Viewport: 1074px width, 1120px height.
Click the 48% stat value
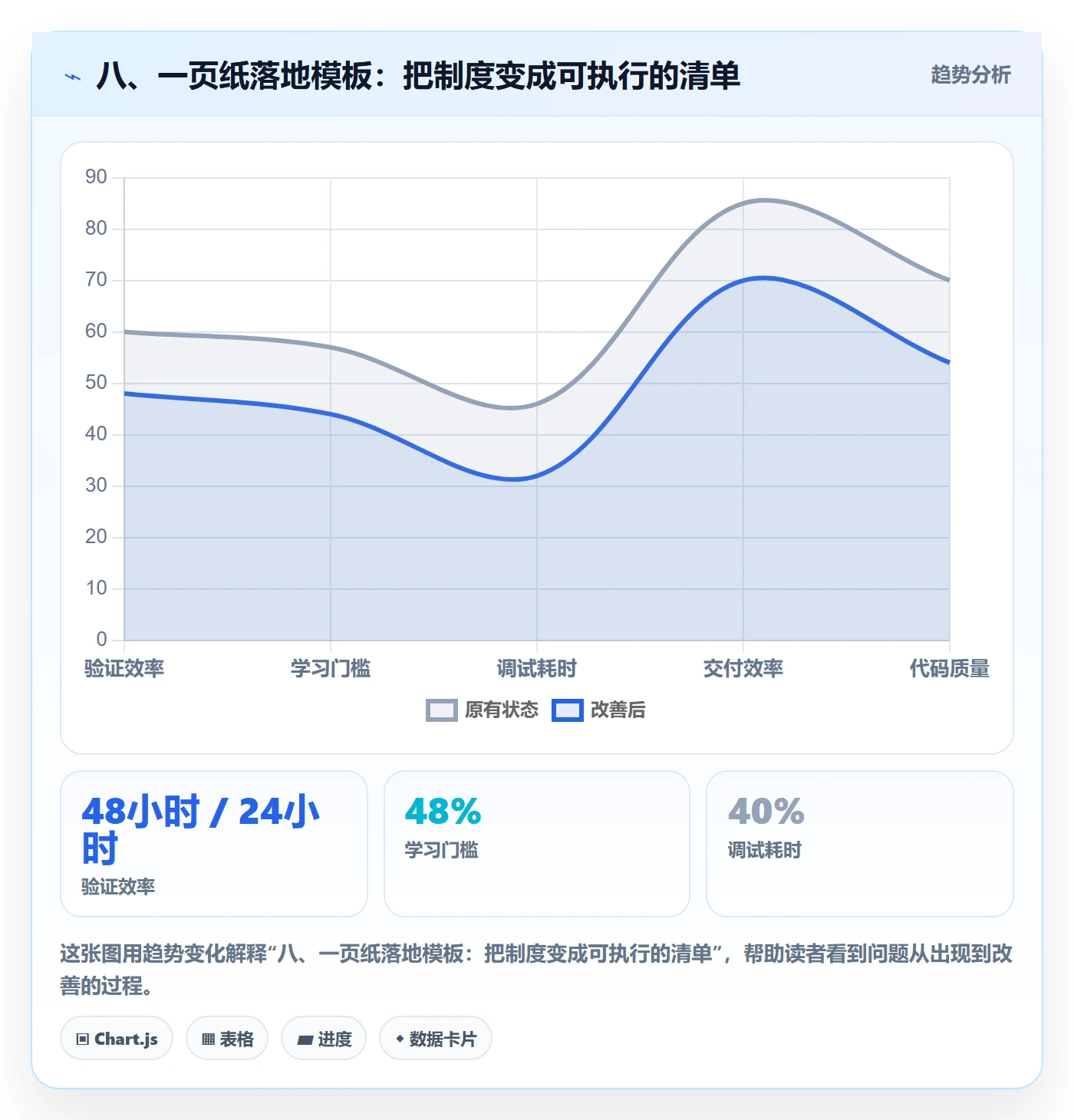click(443, 812)
